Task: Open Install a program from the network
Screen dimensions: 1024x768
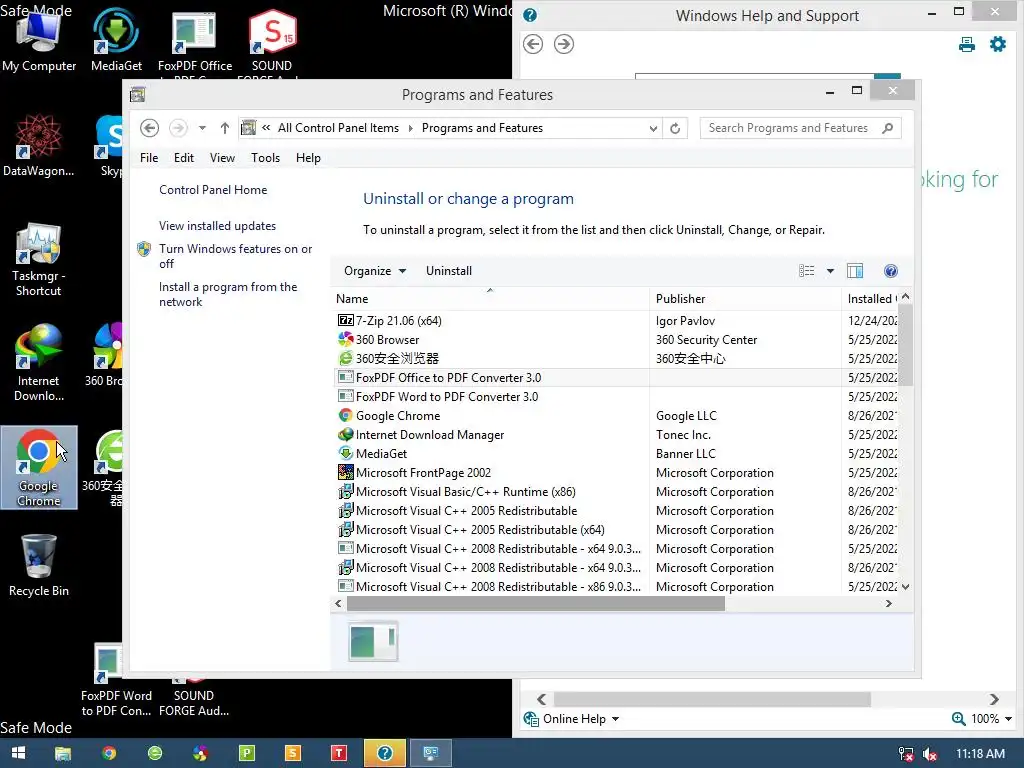Action: pyautogui.click(x=228, y=294)
